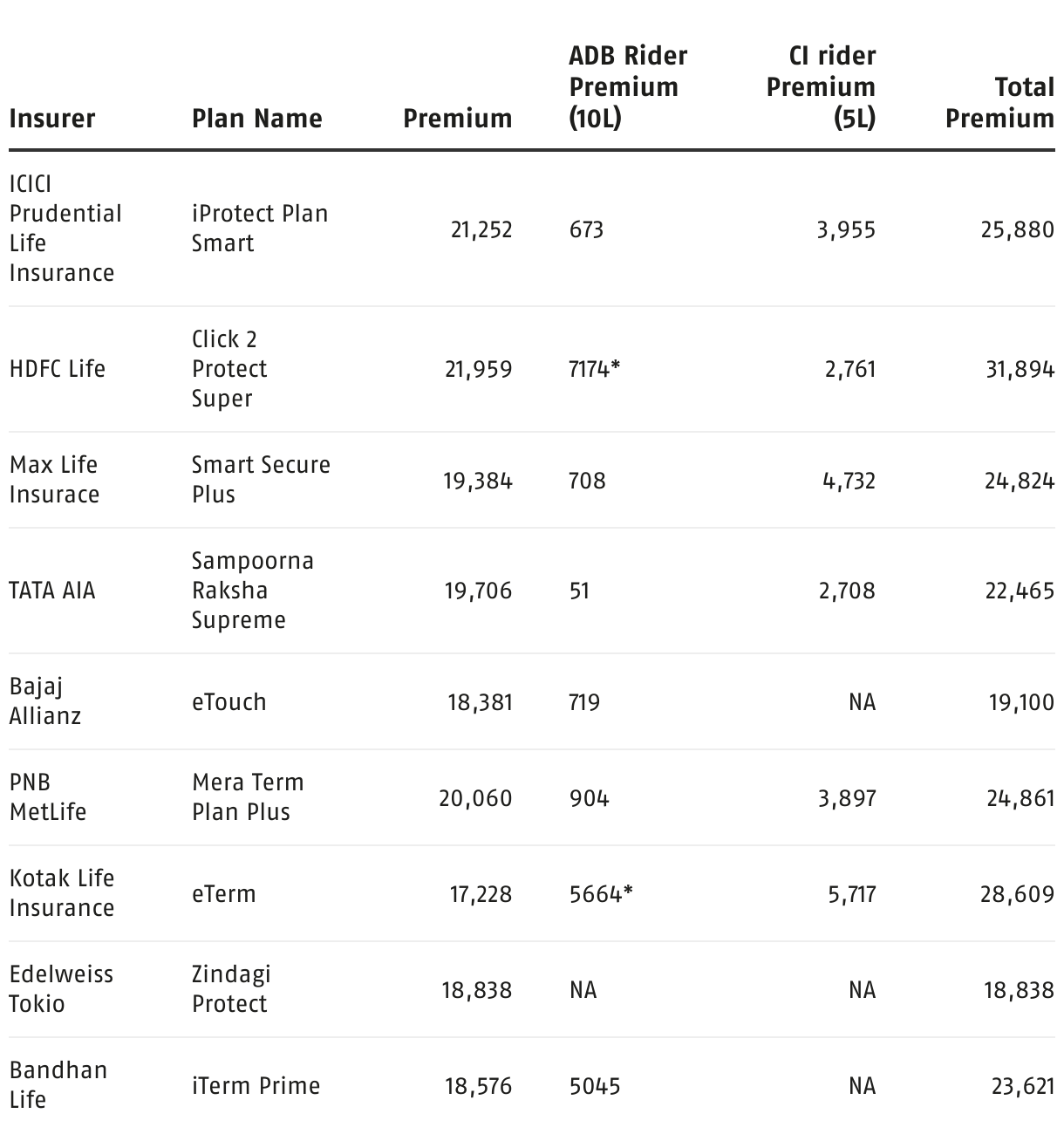Click the Plan Name column header
Image resolution: width=1064 pixels, height=1141 pixels.
256,119
